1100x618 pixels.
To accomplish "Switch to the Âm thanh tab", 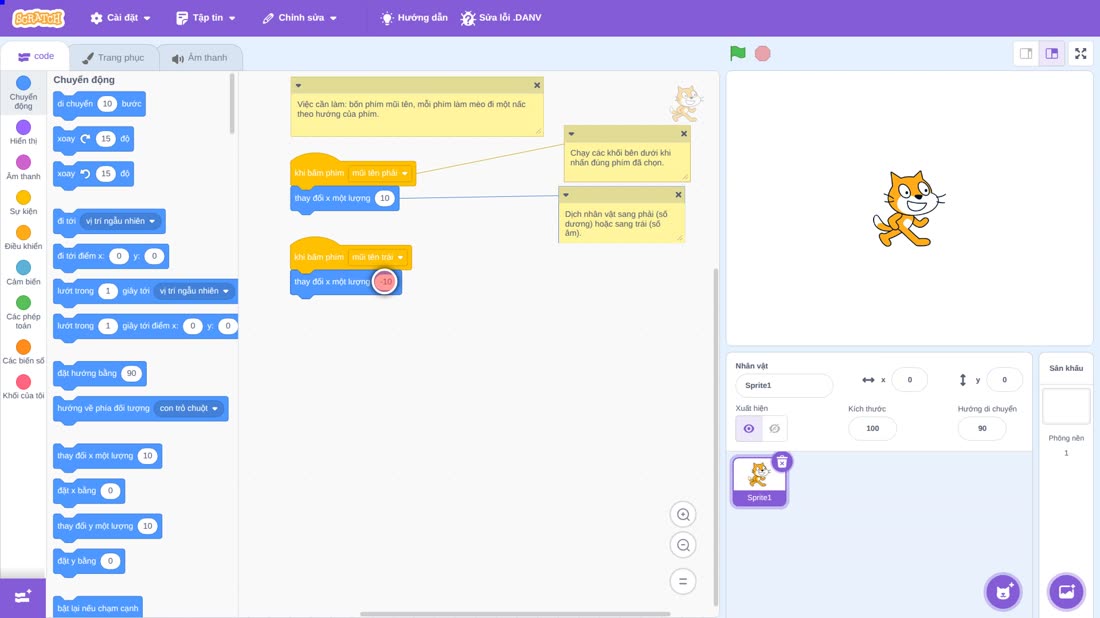I will pyautogui.click(x=200, y=58).
